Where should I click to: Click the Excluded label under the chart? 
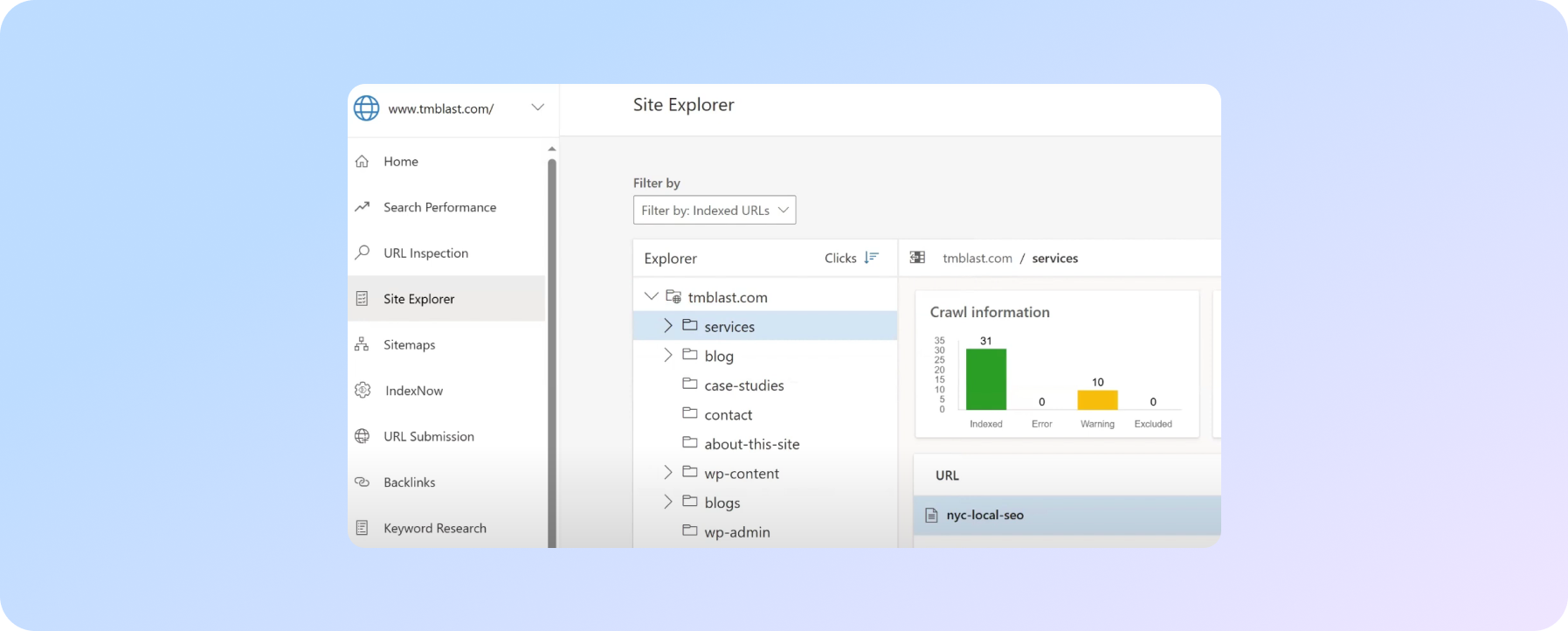(x=1153, y=424)
